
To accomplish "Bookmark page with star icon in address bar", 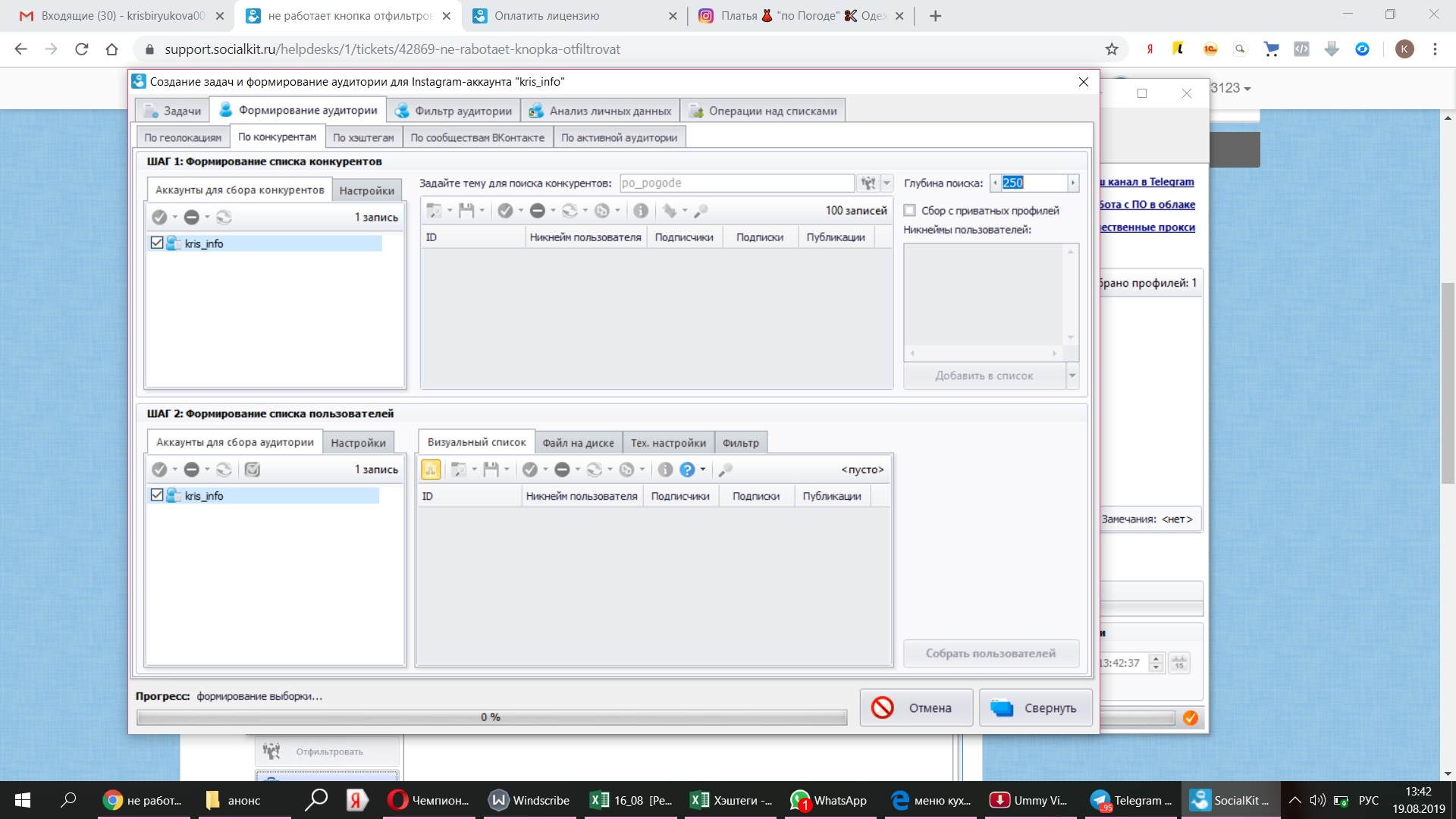I will pyautogui.click(x=1112, y=49).
